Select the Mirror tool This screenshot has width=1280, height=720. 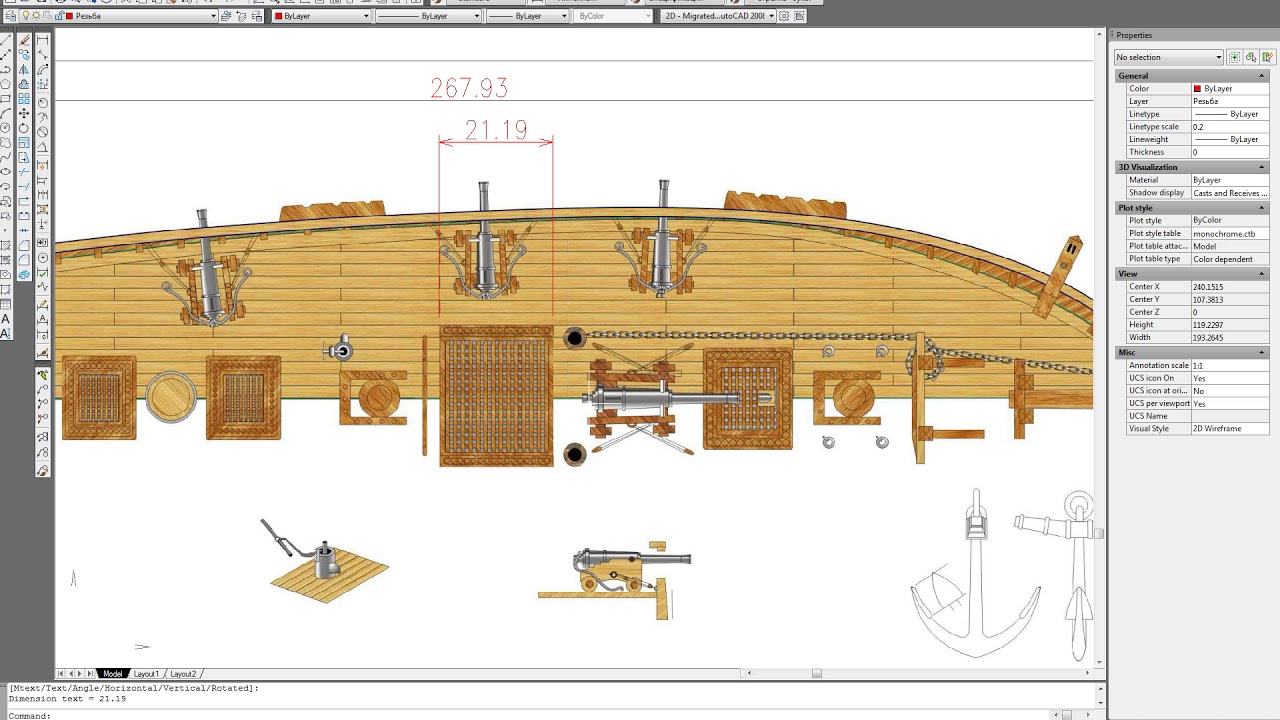click(x=24, y=70)
